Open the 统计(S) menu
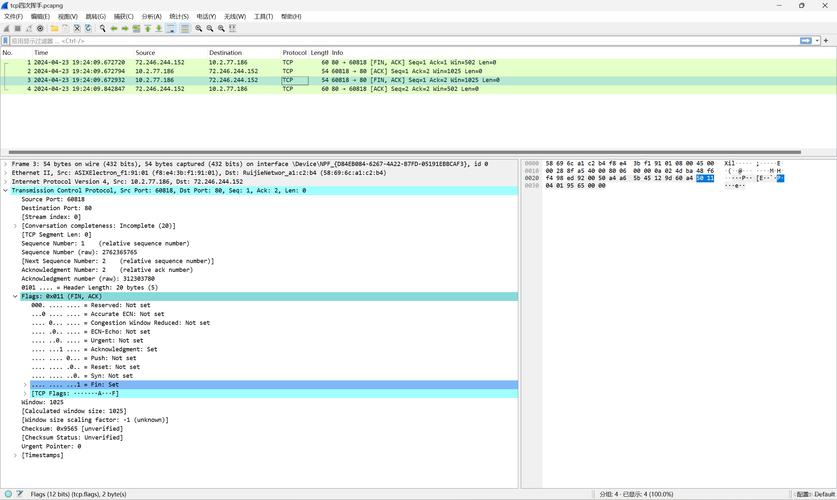 [179, 17]
